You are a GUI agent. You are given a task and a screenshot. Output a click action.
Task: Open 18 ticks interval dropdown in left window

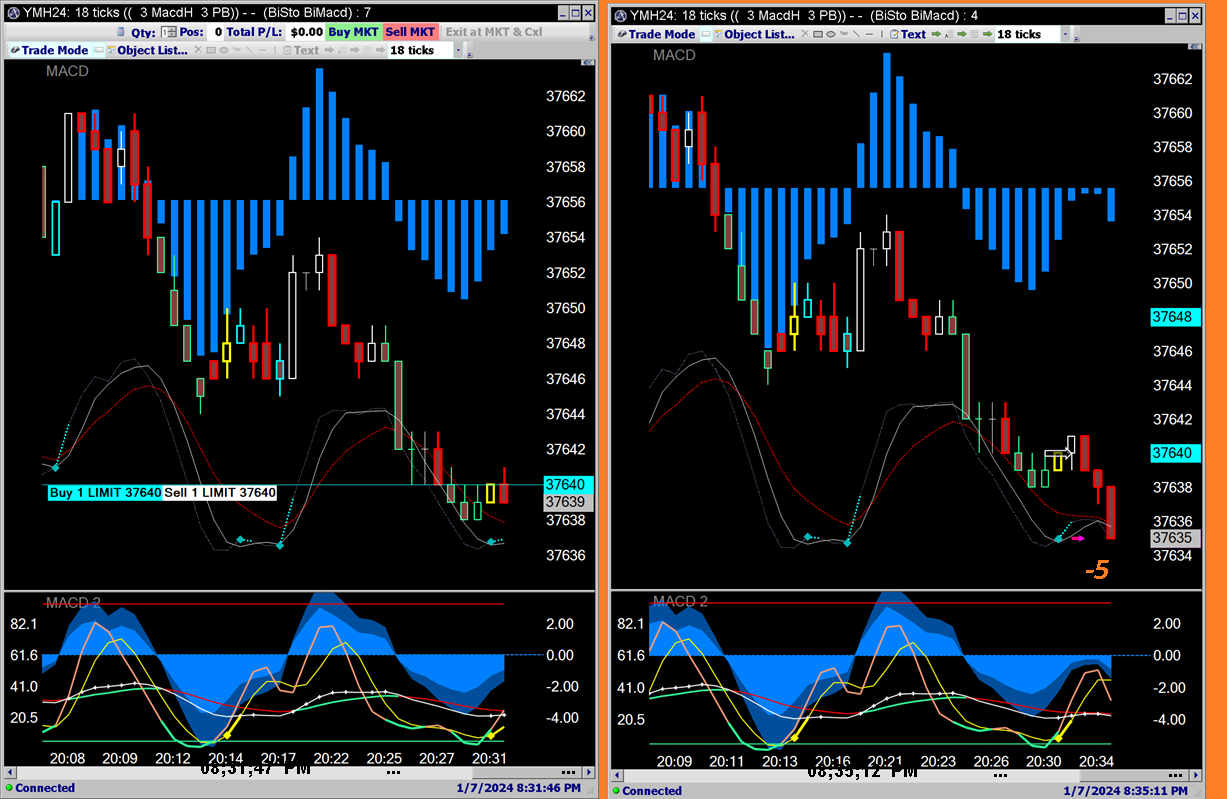coord(458,50)
